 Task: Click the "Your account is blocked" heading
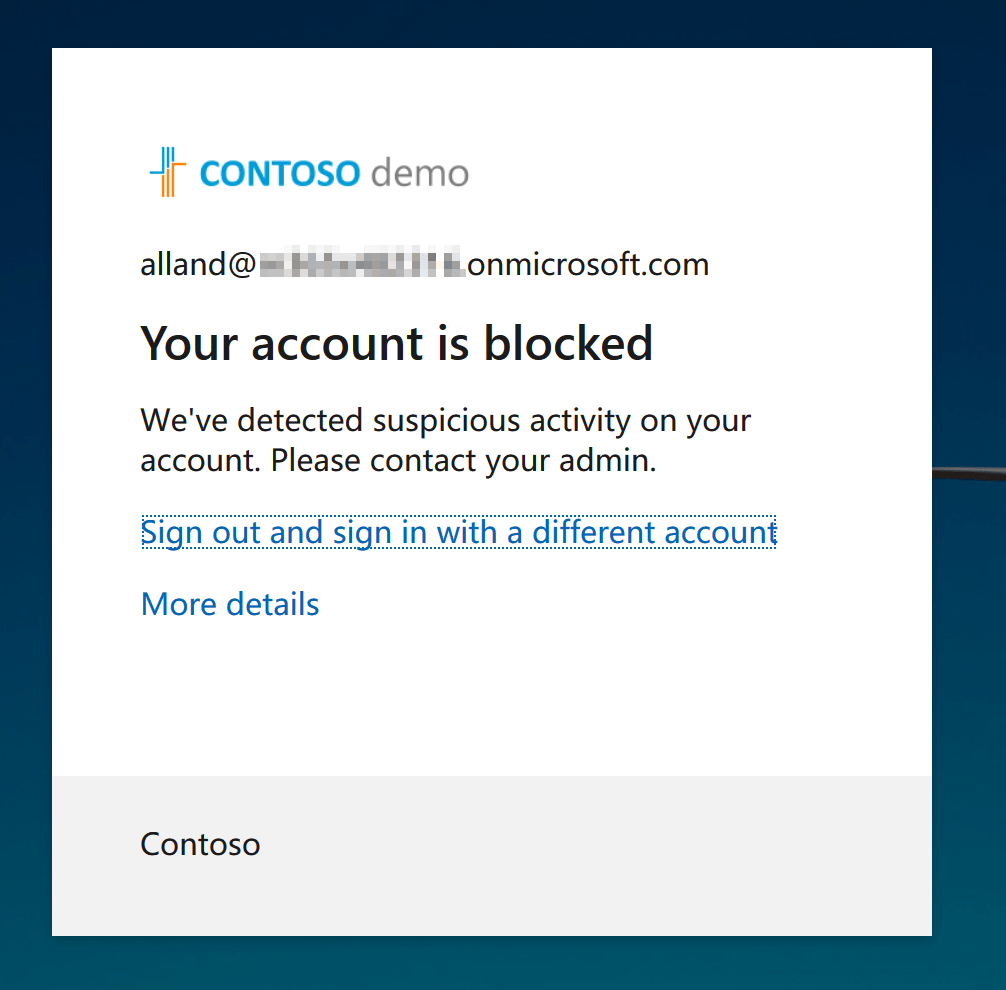pos(396,343)
